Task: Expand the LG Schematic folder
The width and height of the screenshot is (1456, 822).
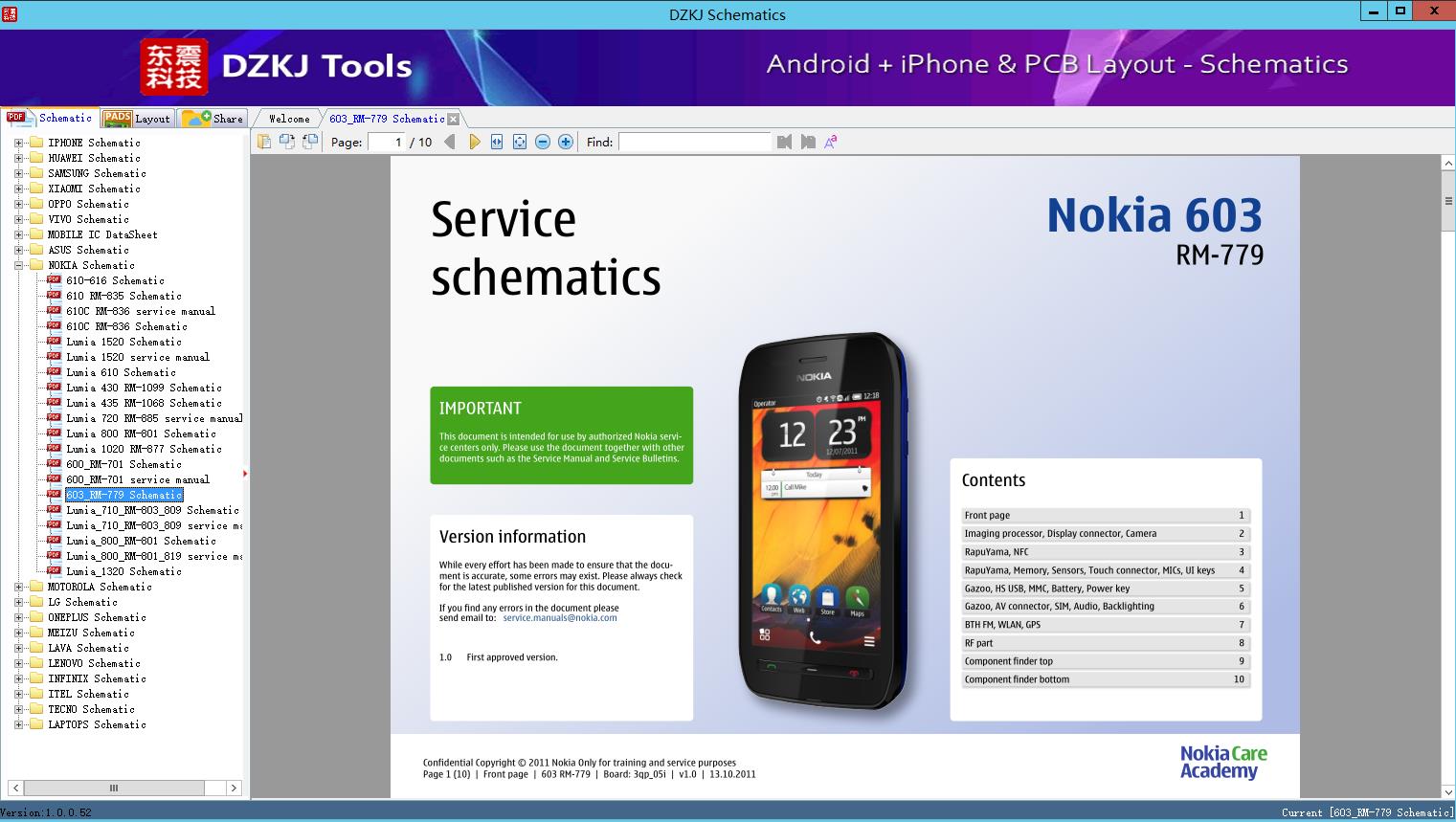Action: (18, 602)
